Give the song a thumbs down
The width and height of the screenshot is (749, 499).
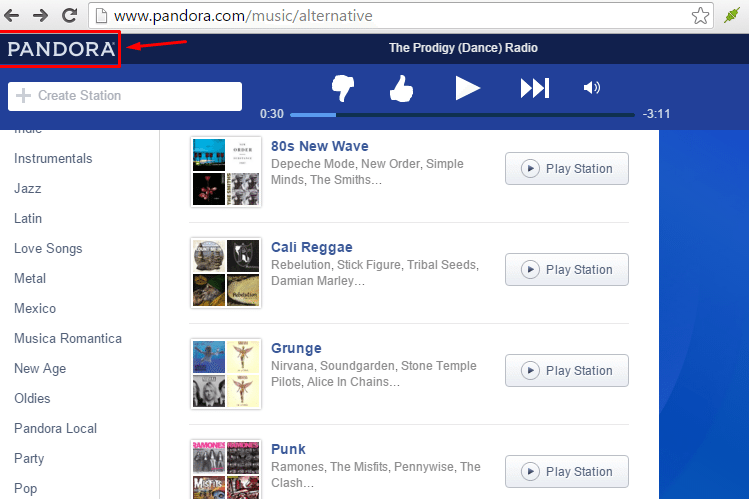tap(343, 88)
